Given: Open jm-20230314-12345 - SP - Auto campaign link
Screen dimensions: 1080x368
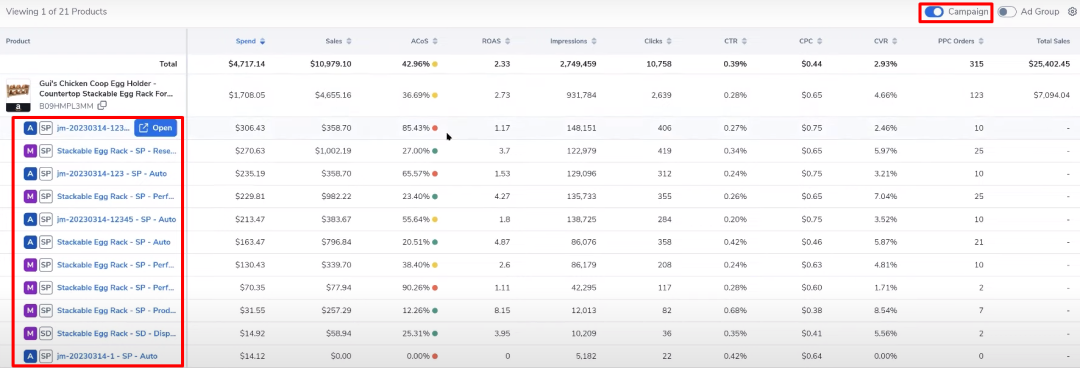Looking at the screenshot, I should pyautogui.click(x=116, y=219).
